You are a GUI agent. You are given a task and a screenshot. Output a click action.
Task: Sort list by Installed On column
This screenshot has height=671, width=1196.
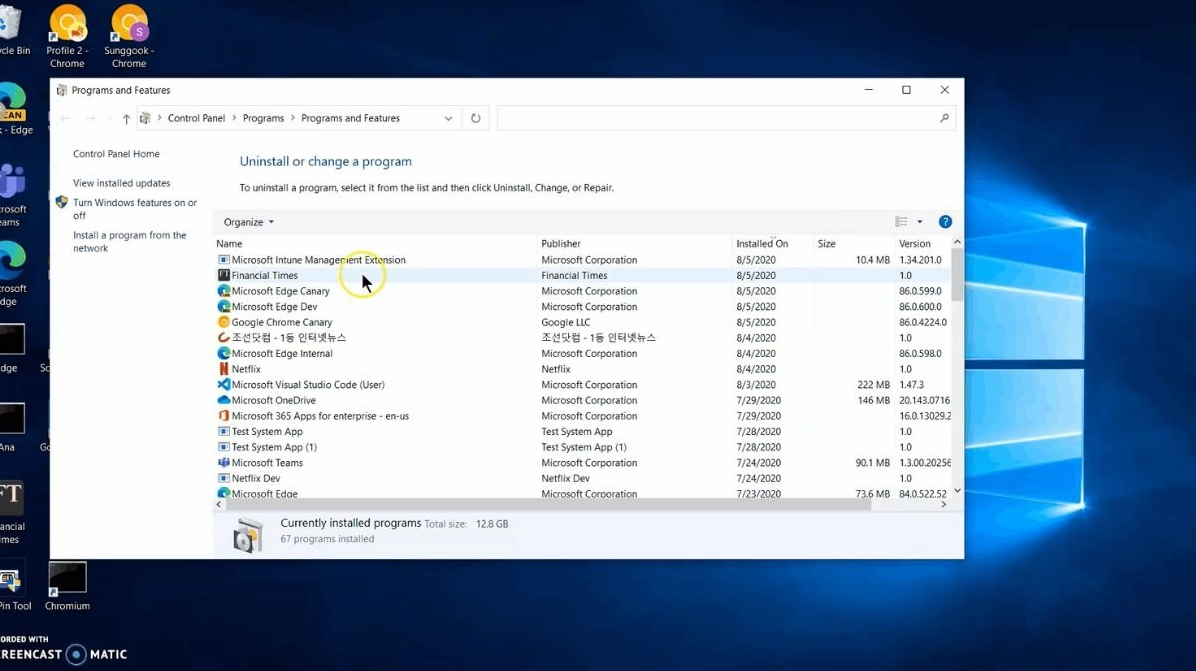(762, 243)
